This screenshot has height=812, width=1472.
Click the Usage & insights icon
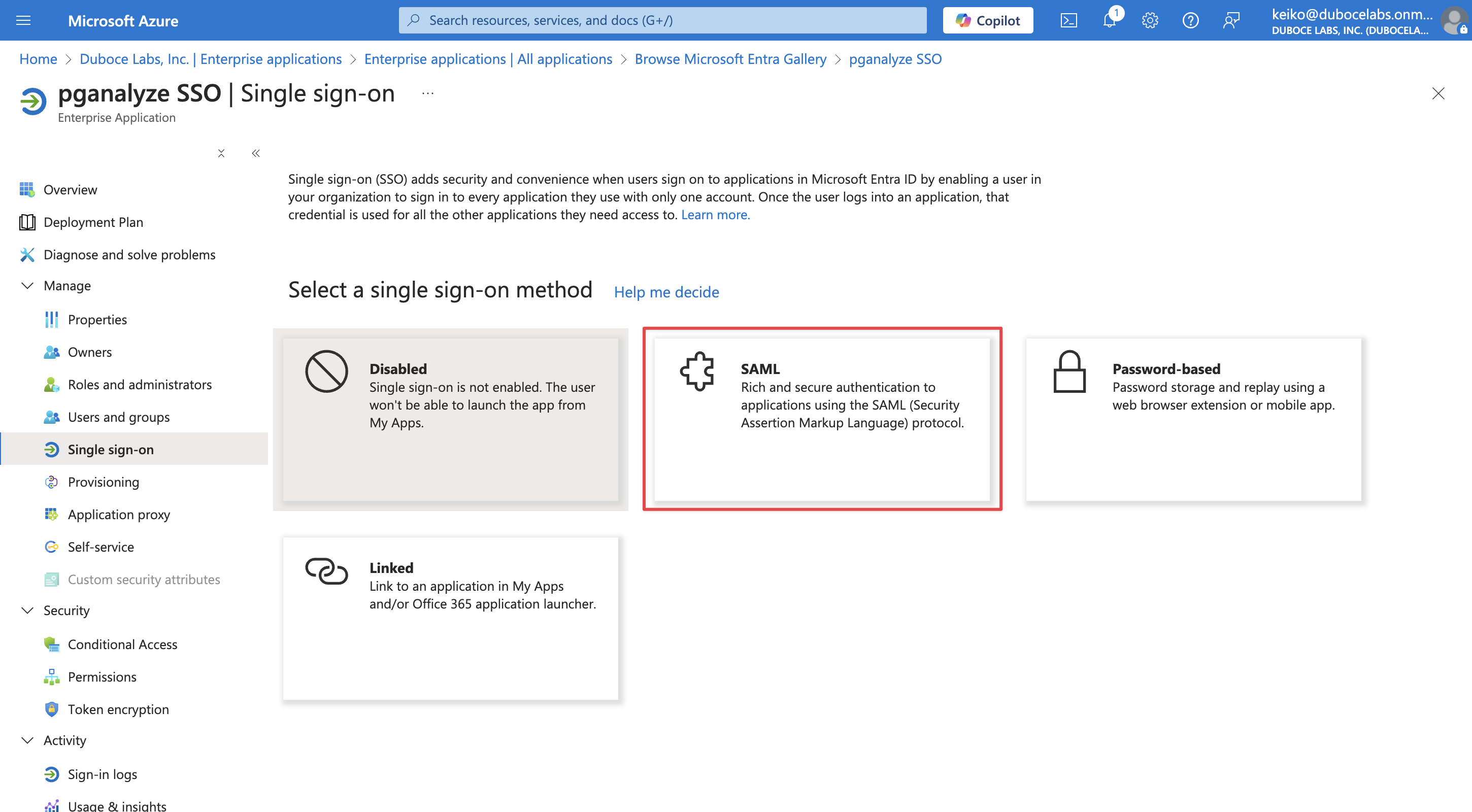[x=51, y=806]
